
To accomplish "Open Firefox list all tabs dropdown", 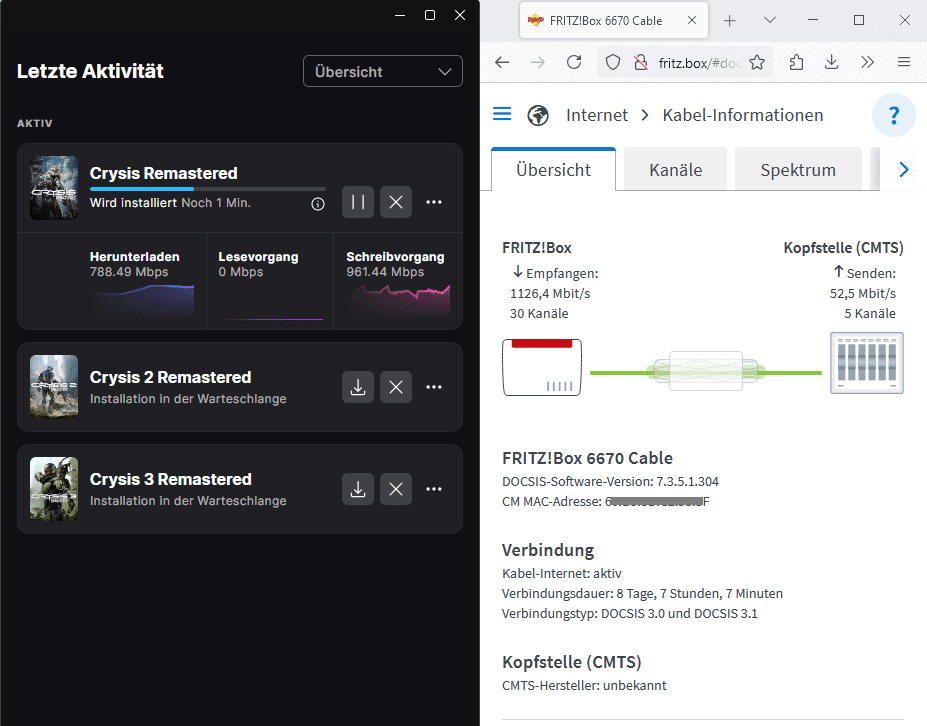I will coord(769,20).
